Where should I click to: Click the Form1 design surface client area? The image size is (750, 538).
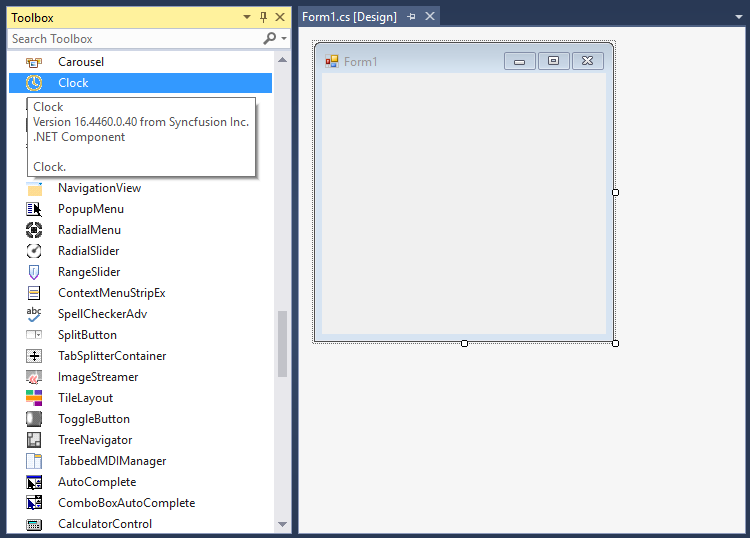tap(464, 204)
